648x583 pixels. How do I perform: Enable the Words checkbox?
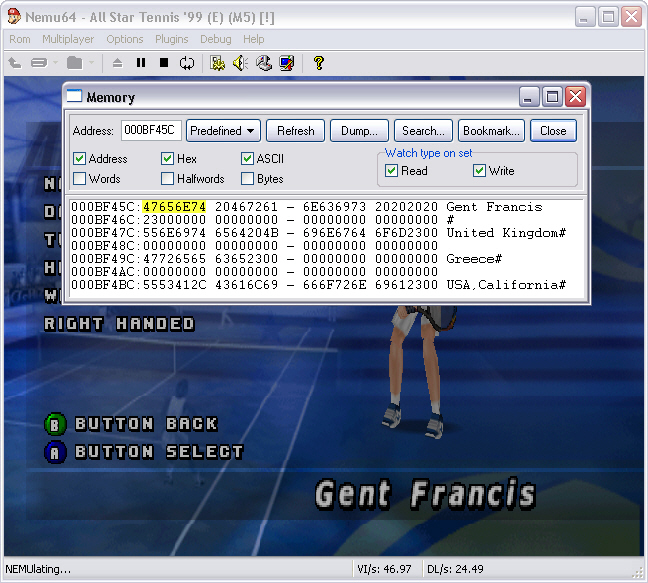79,178
